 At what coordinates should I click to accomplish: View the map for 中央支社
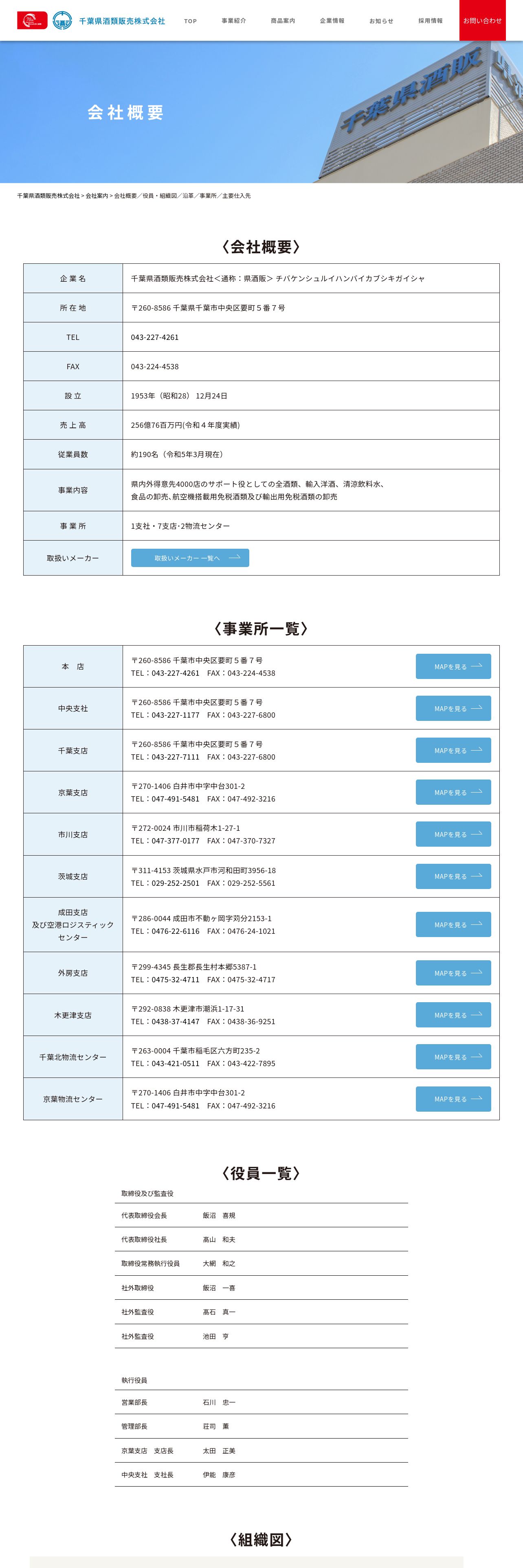tap(453, 709)
